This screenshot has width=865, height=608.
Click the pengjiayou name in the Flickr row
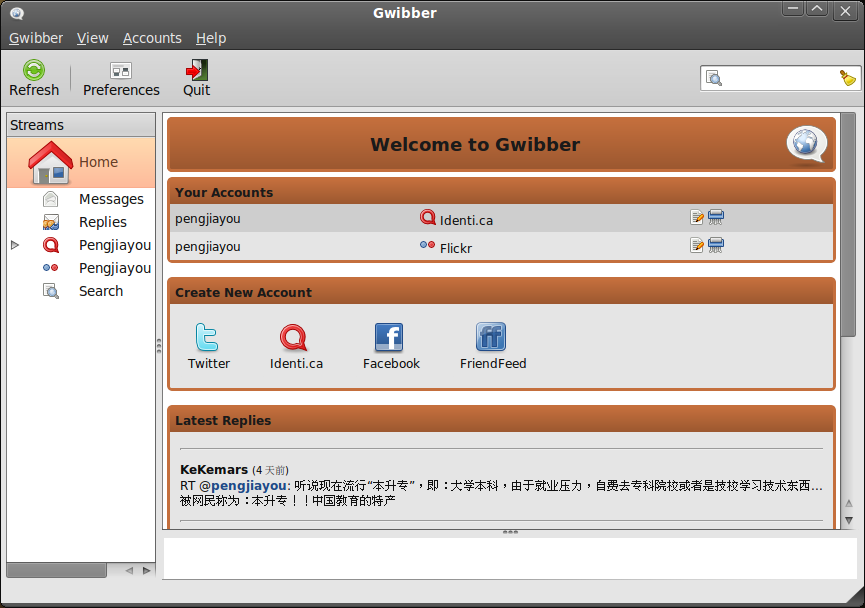(207, 247)
